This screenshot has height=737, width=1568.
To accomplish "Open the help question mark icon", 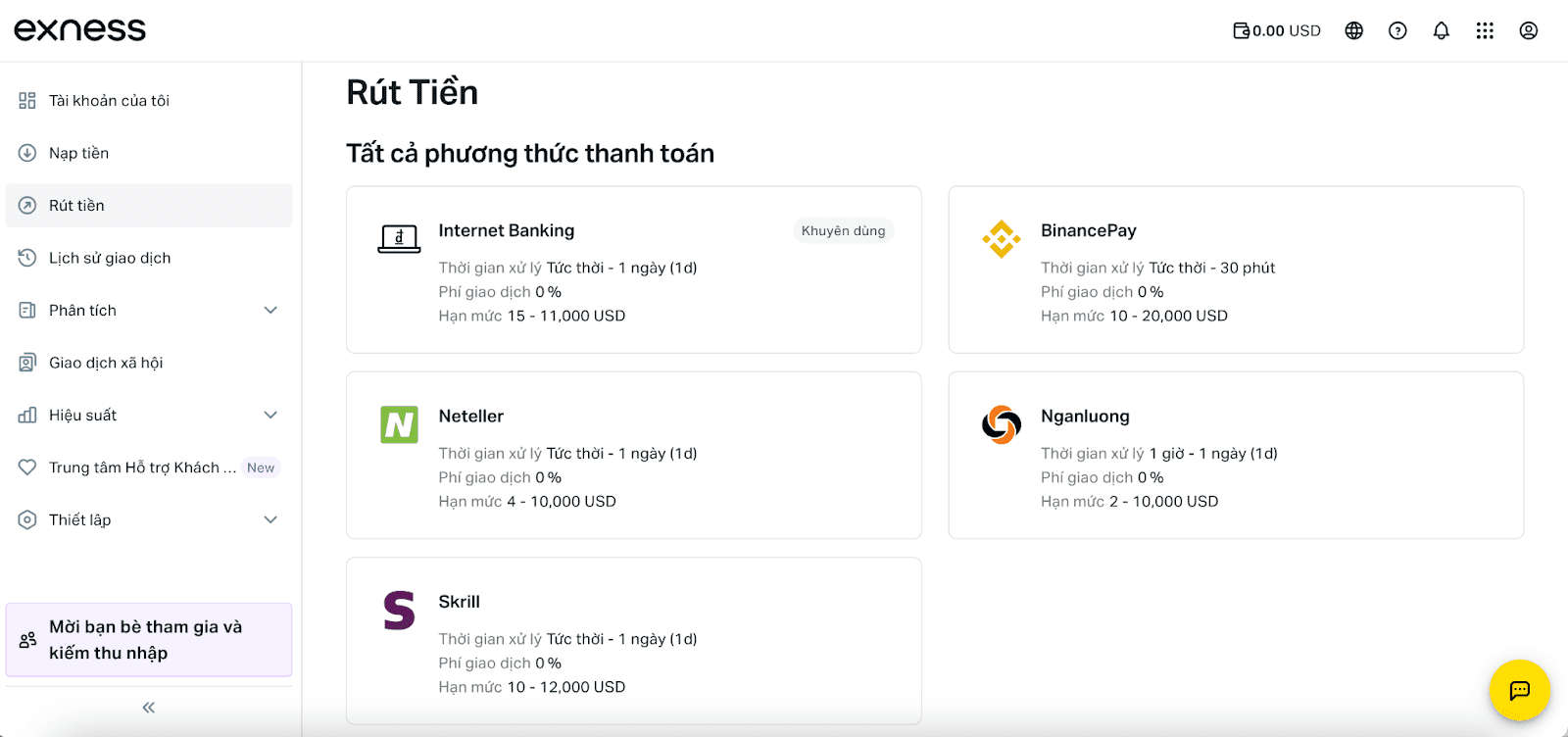I will [x=1396, y=30].
